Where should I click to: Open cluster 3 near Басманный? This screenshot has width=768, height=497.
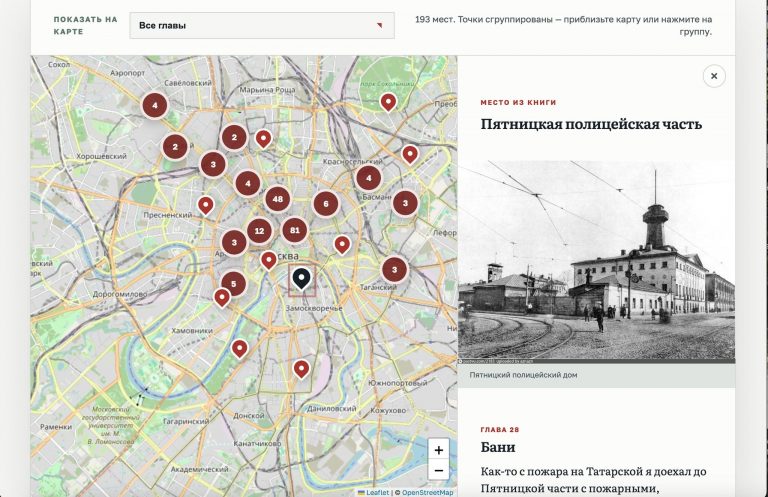(405, 203)
